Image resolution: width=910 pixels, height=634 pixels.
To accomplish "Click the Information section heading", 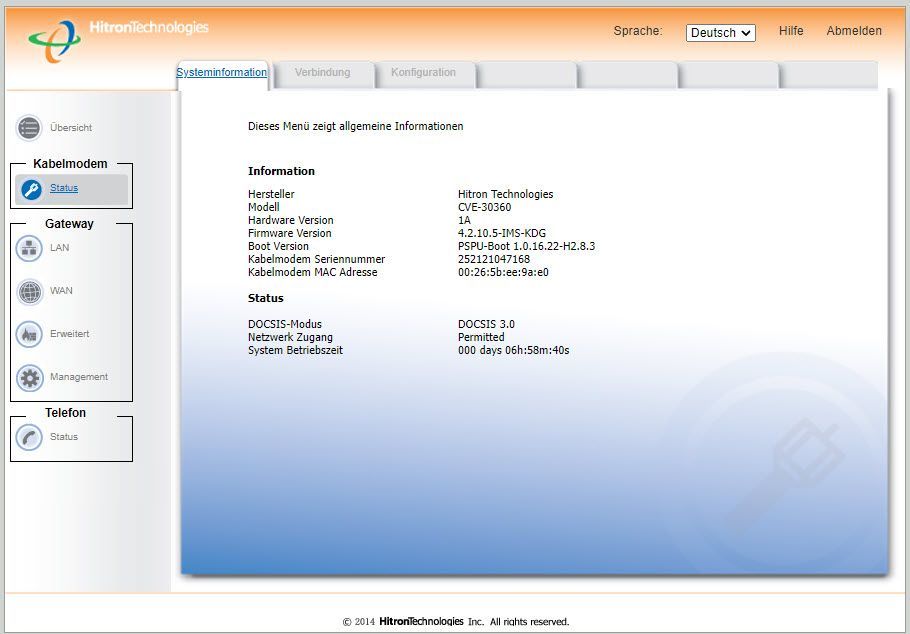I will click(281, 171).
